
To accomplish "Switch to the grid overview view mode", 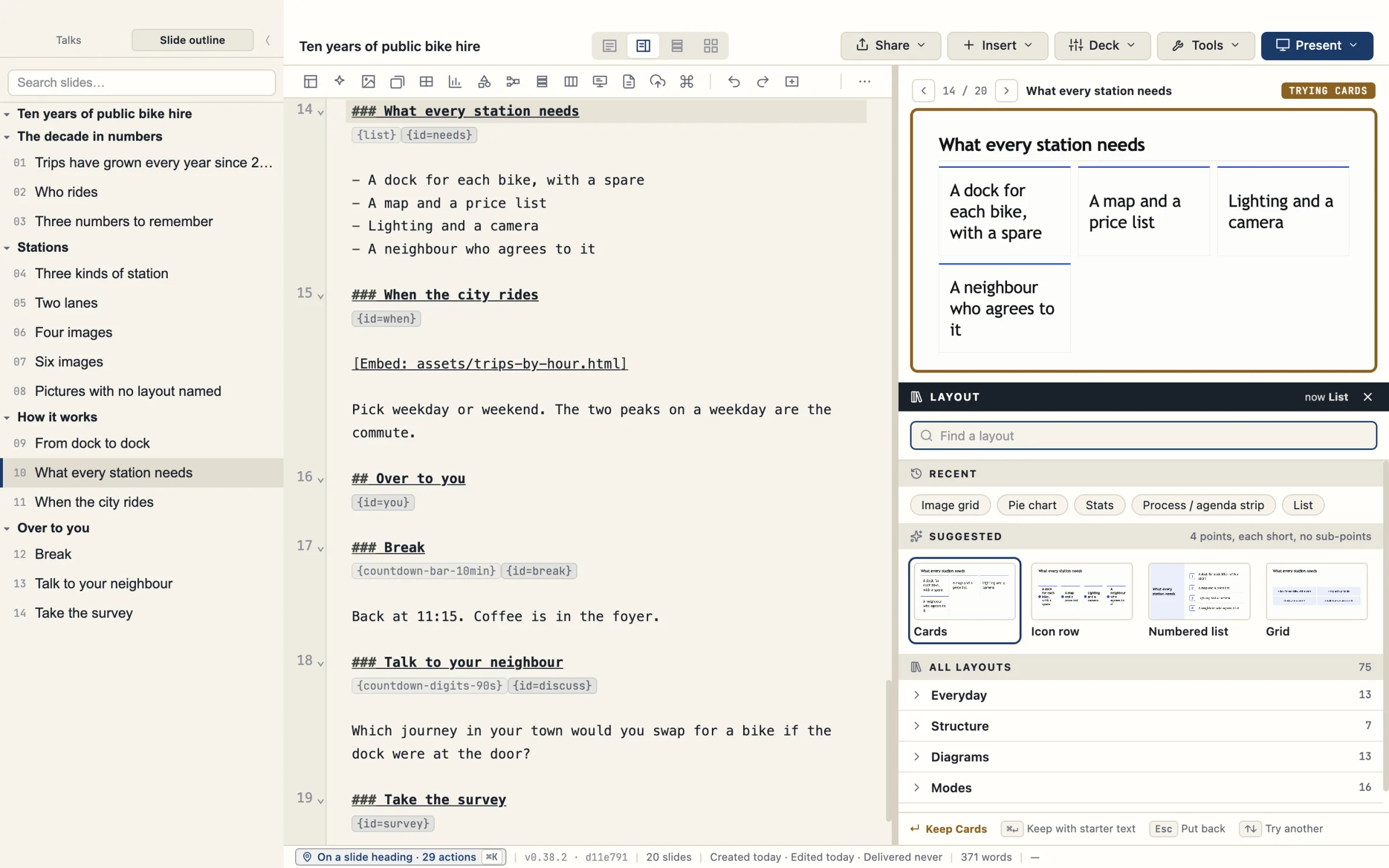I will 711,46.
